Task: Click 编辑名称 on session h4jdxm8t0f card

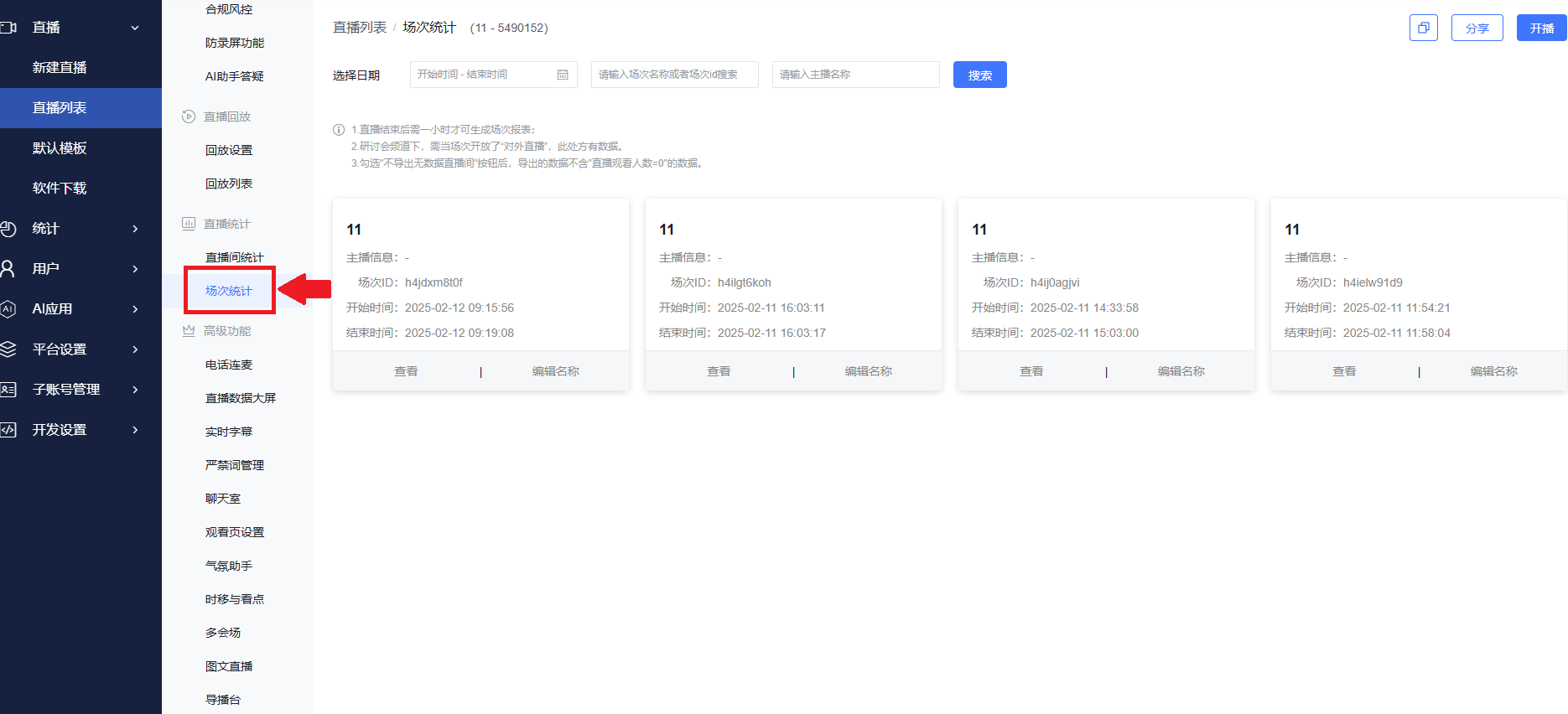Action: [x=556, y=371]
